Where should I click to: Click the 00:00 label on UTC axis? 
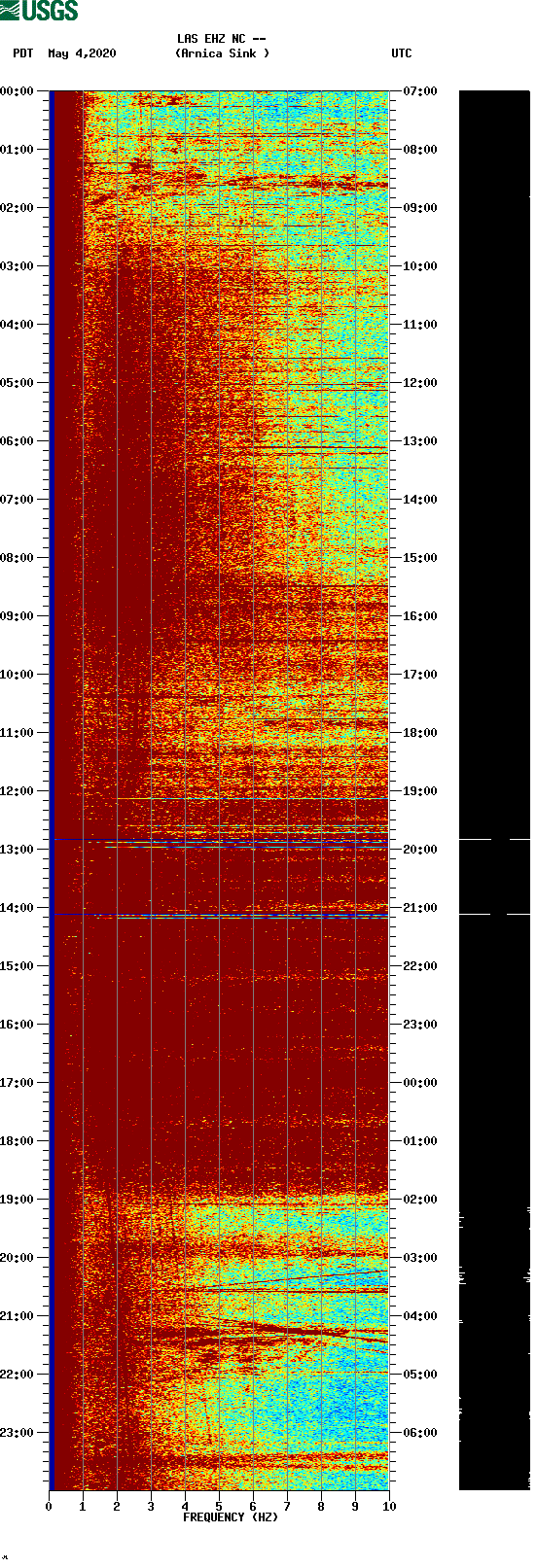[420, 1083]
